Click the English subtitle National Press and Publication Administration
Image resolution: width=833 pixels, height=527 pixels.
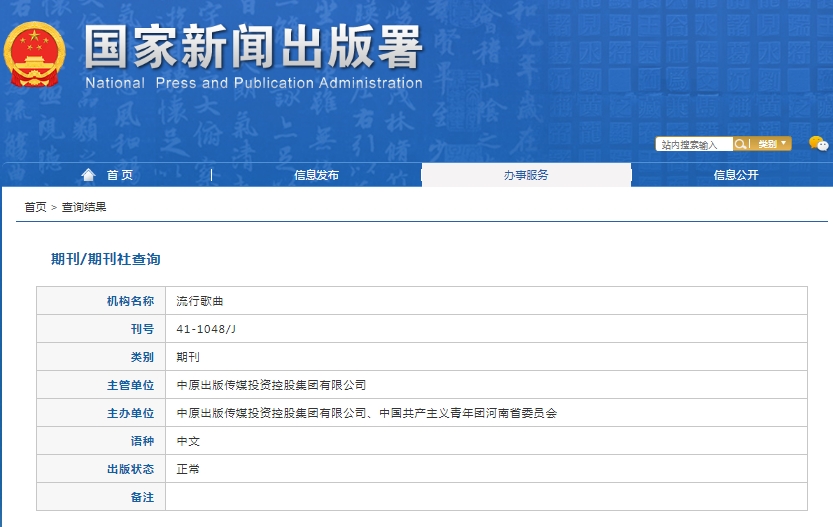253,83
